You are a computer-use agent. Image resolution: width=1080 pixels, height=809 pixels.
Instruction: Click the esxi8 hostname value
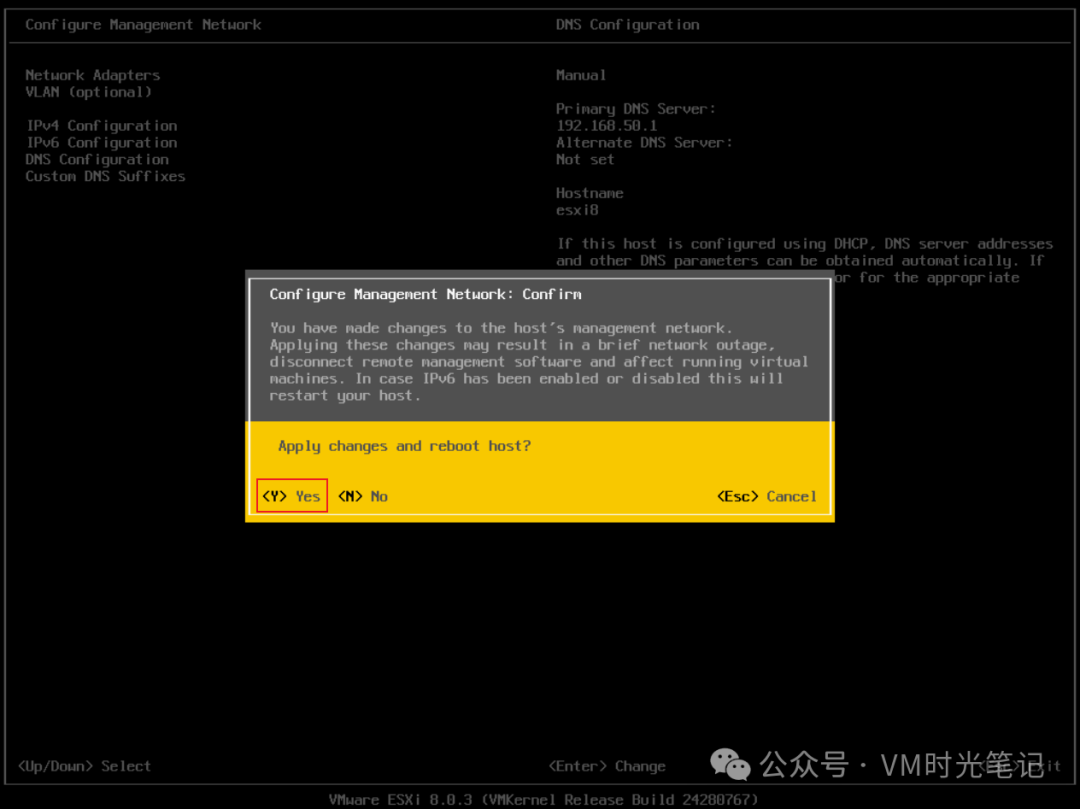pyautogui.click(x=577, y=210)
